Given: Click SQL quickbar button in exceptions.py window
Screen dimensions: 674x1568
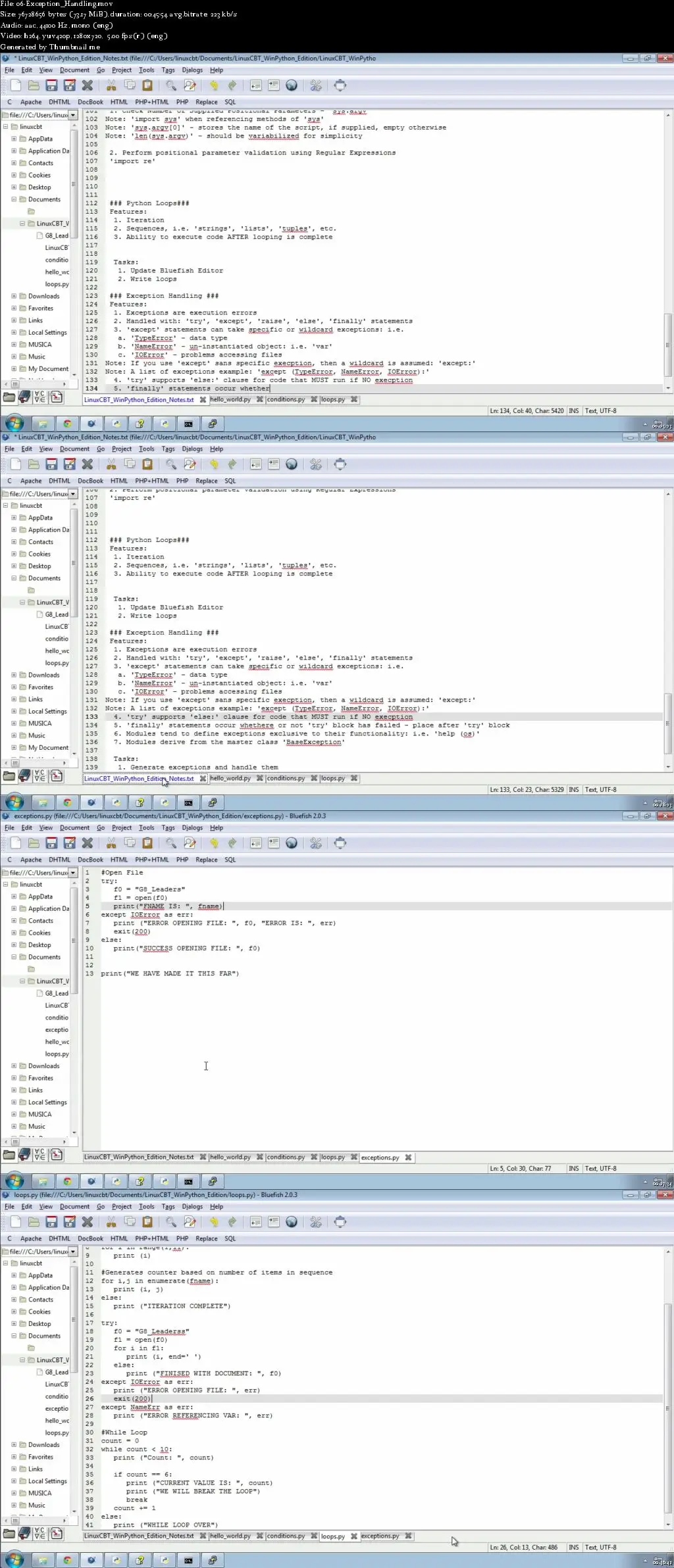Looking at the screenshot, I should tap(230, 860).
